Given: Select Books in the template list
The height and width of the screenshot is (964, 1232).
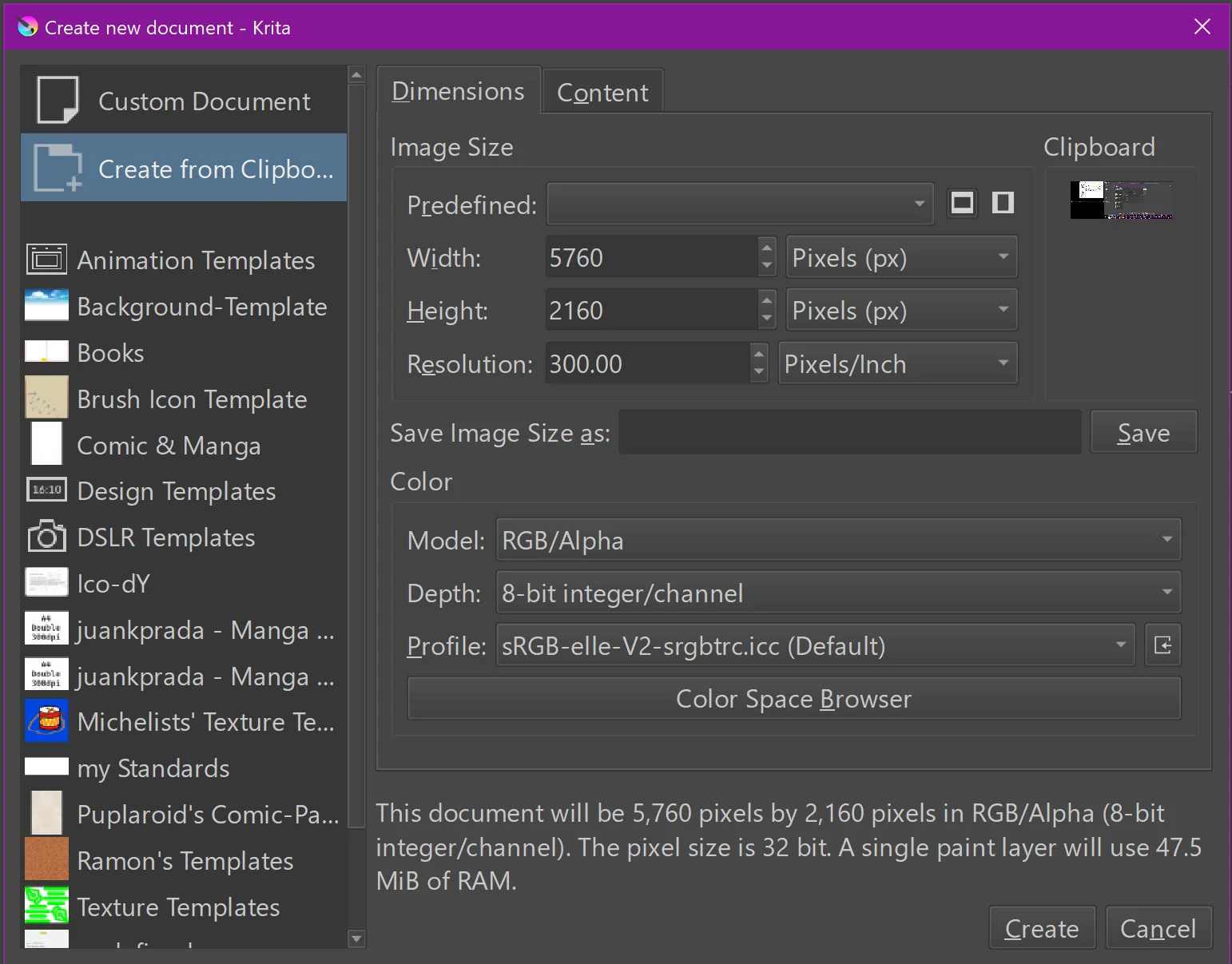Looking at the screenshot, I should [x=184, y=352].
